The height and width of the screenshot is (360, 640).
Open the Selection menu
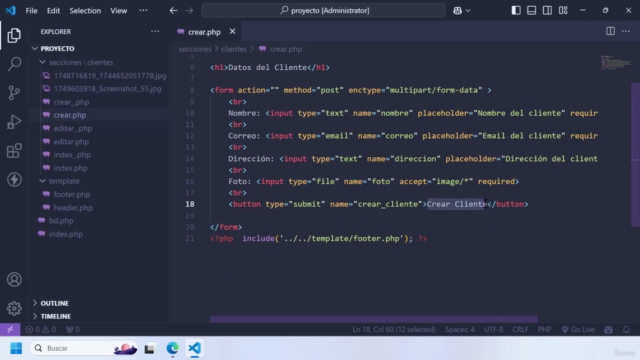[85, 11]
